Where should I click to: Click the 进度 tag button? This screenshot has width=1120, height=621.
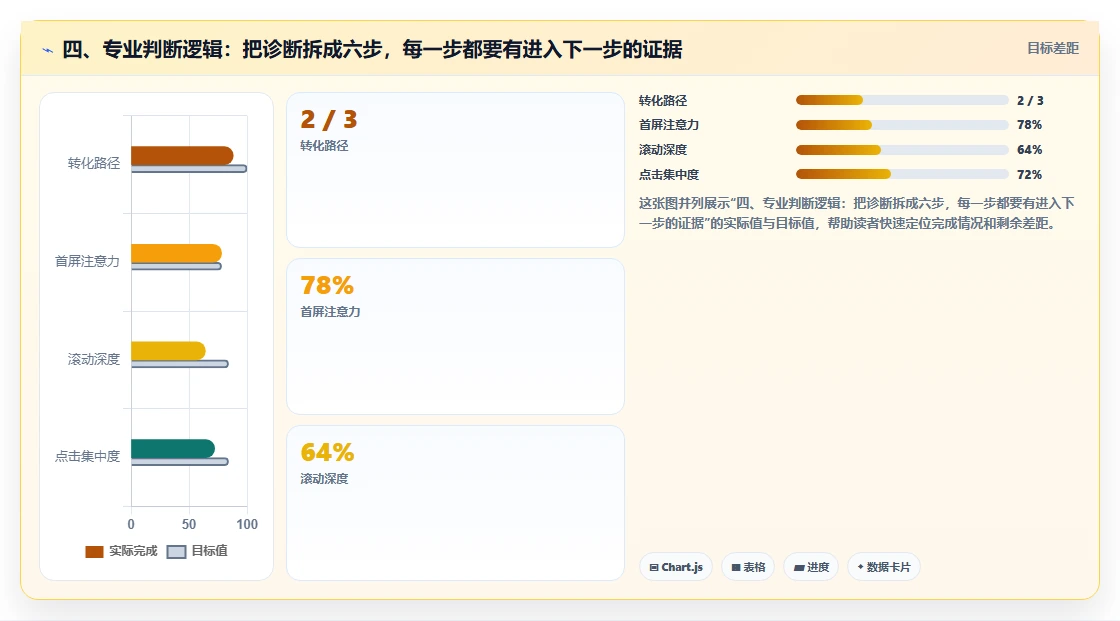811,567
